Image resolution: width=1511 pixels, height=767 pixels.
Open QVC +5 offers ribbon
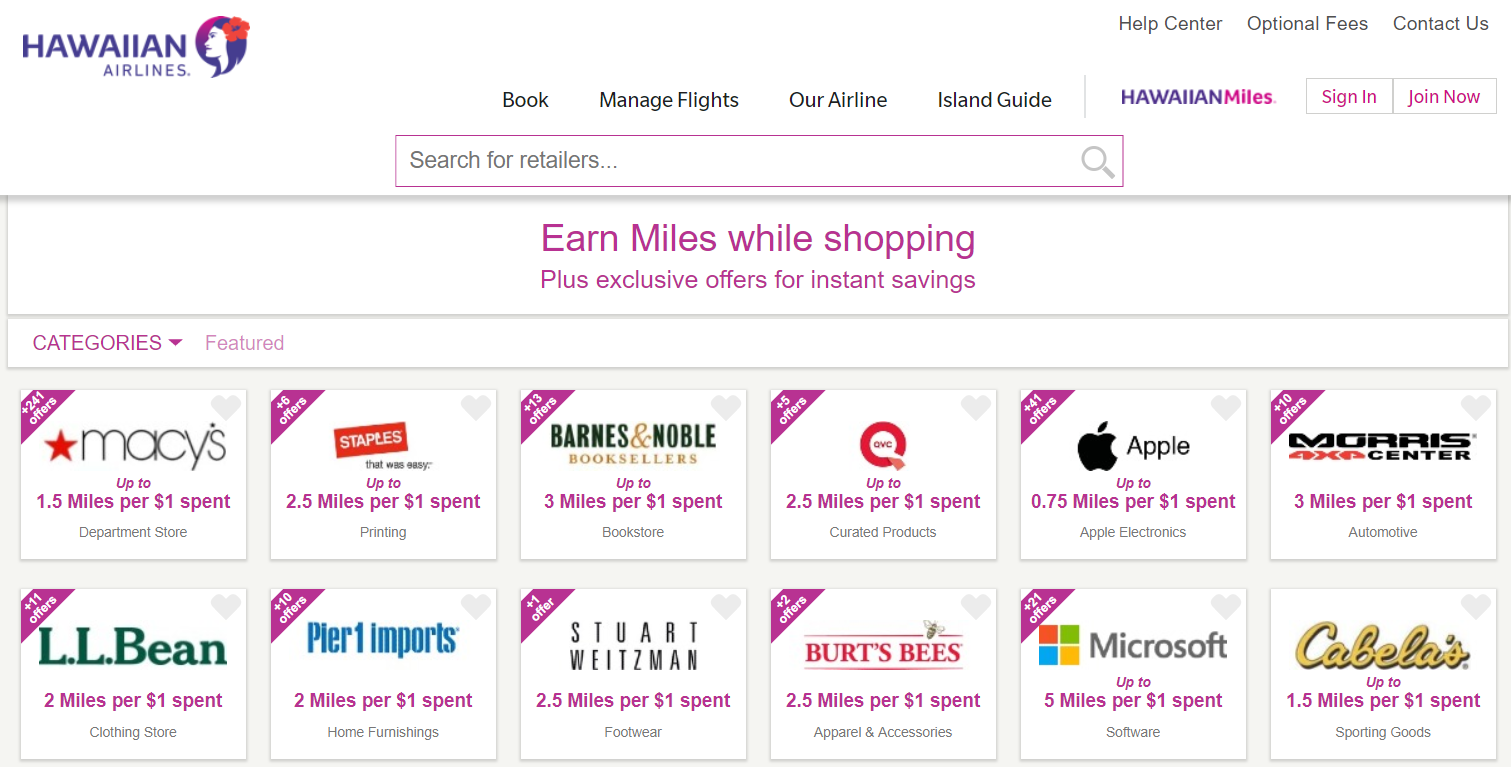(790, 409)
